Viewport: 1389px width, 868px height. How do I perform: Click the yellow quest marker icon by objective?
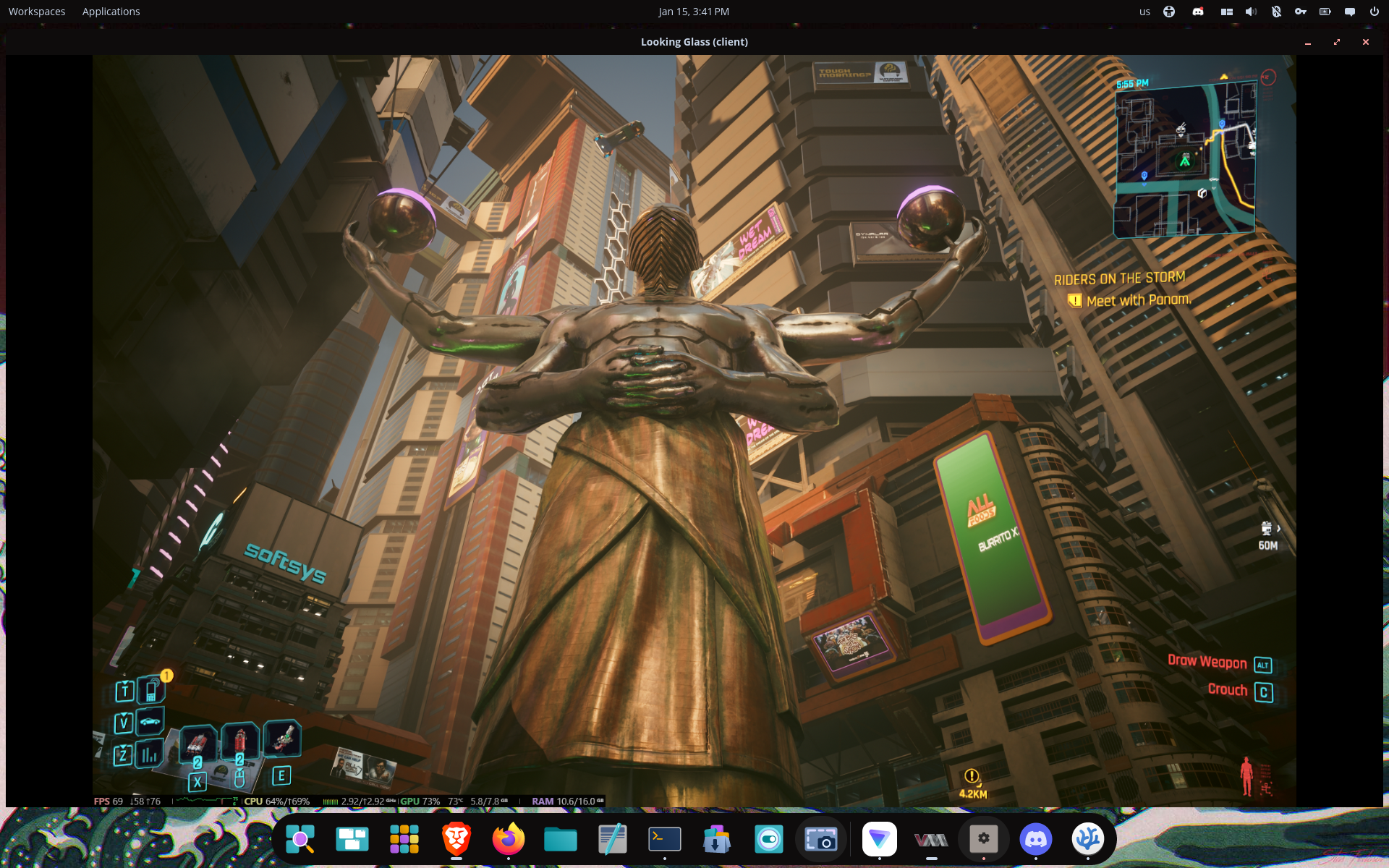pos(1075,300)
